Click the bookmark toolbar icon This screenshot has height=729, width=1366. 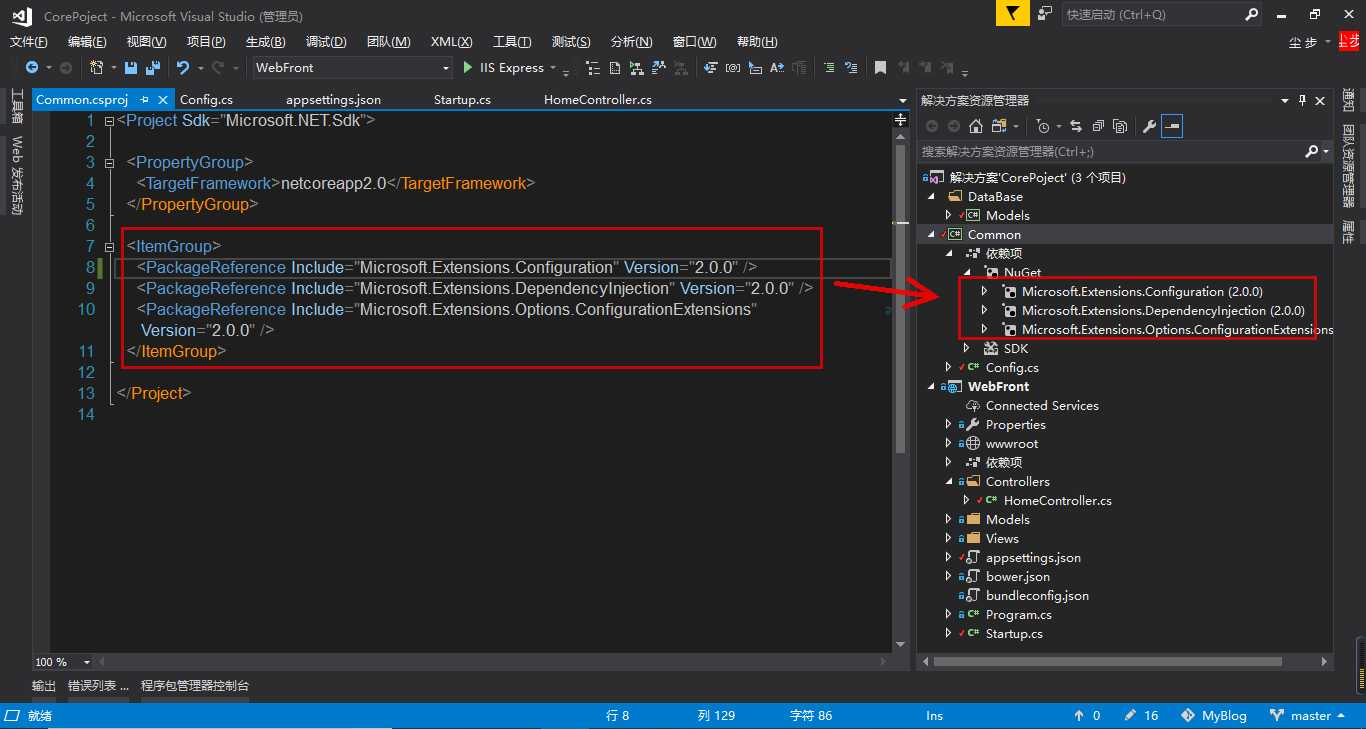(x=880, y=68)
